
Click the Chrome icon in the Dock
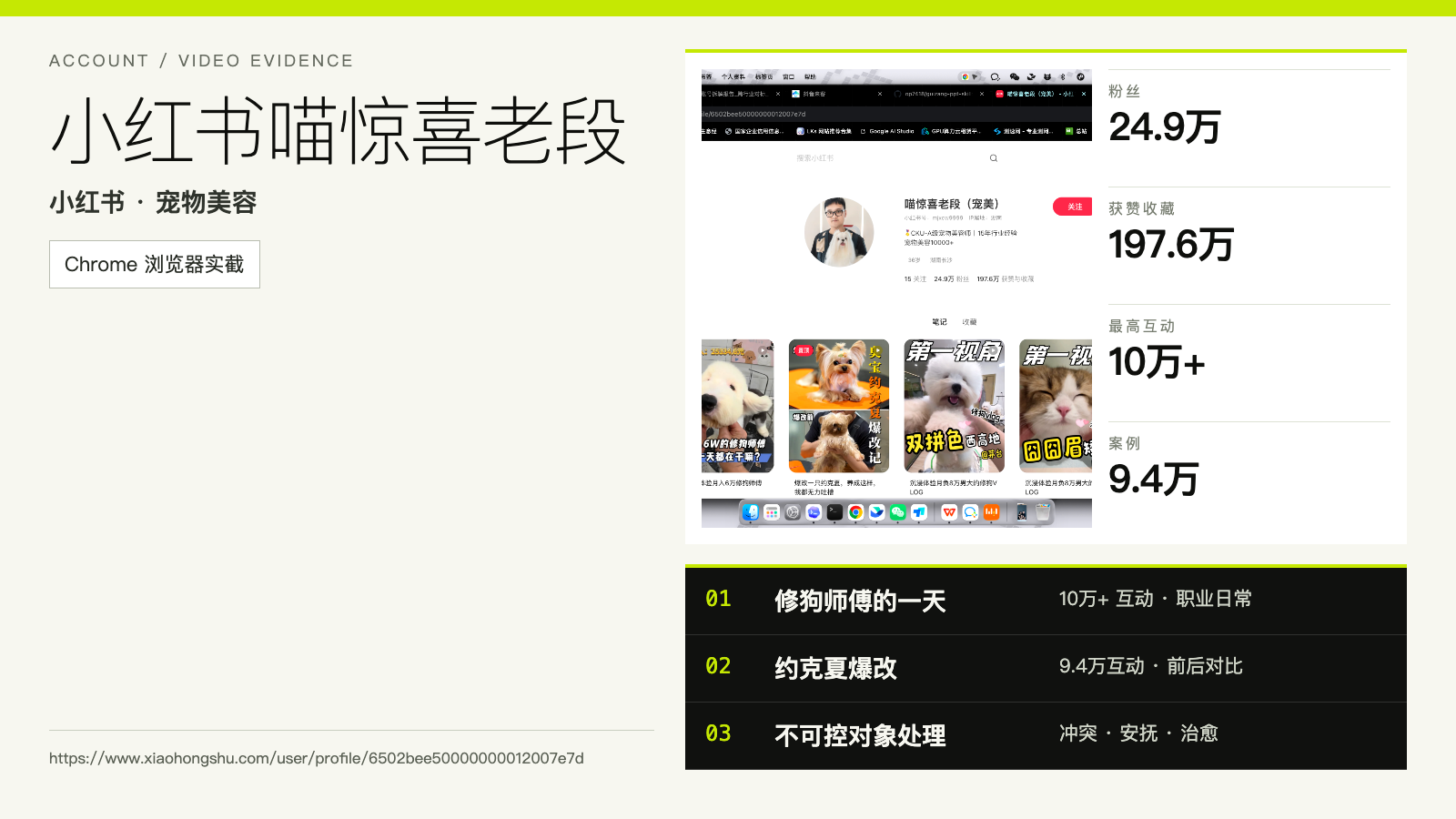[855, 512]
